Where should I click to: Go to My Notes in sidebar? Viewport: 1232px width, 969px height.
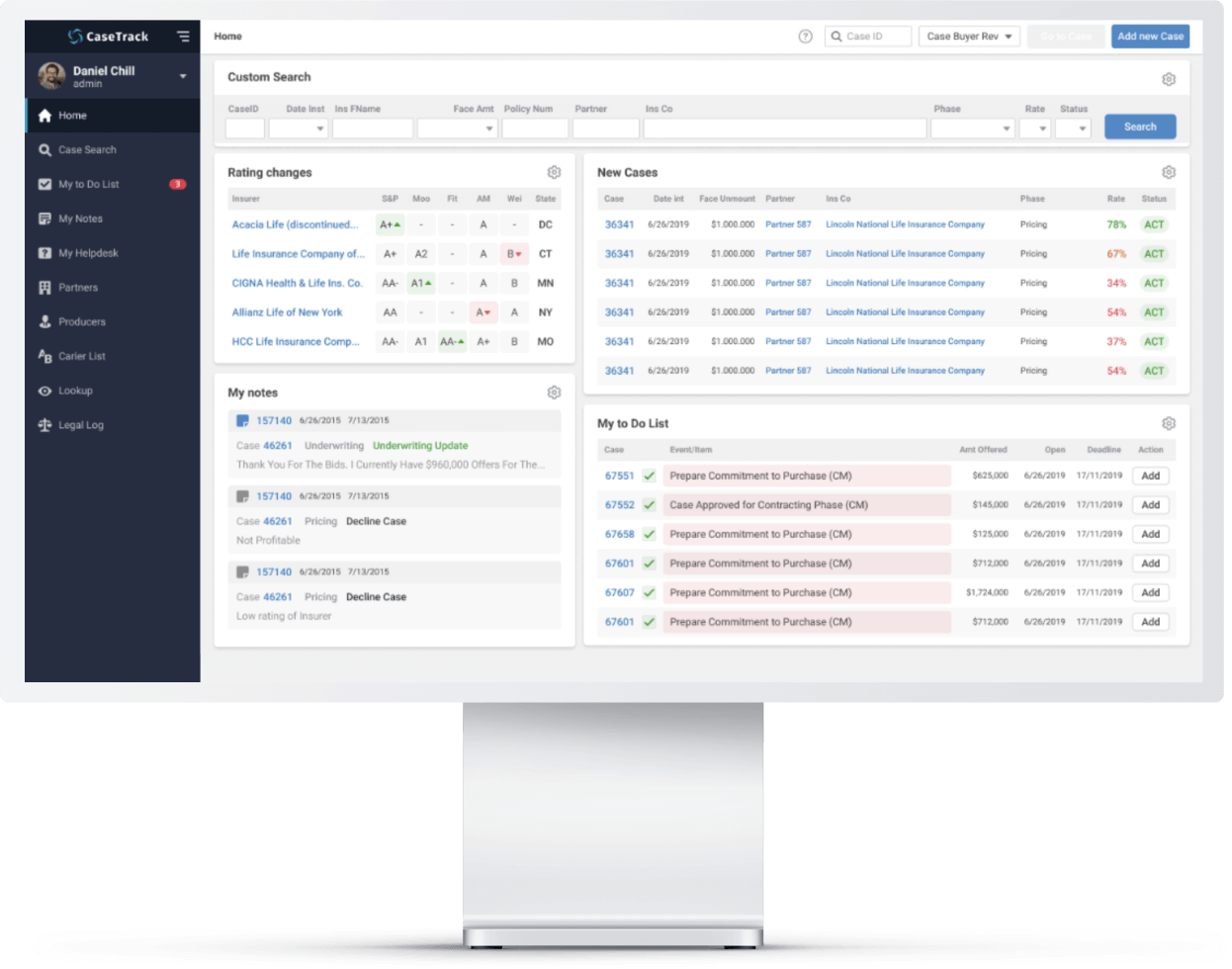tap(44, 218)
